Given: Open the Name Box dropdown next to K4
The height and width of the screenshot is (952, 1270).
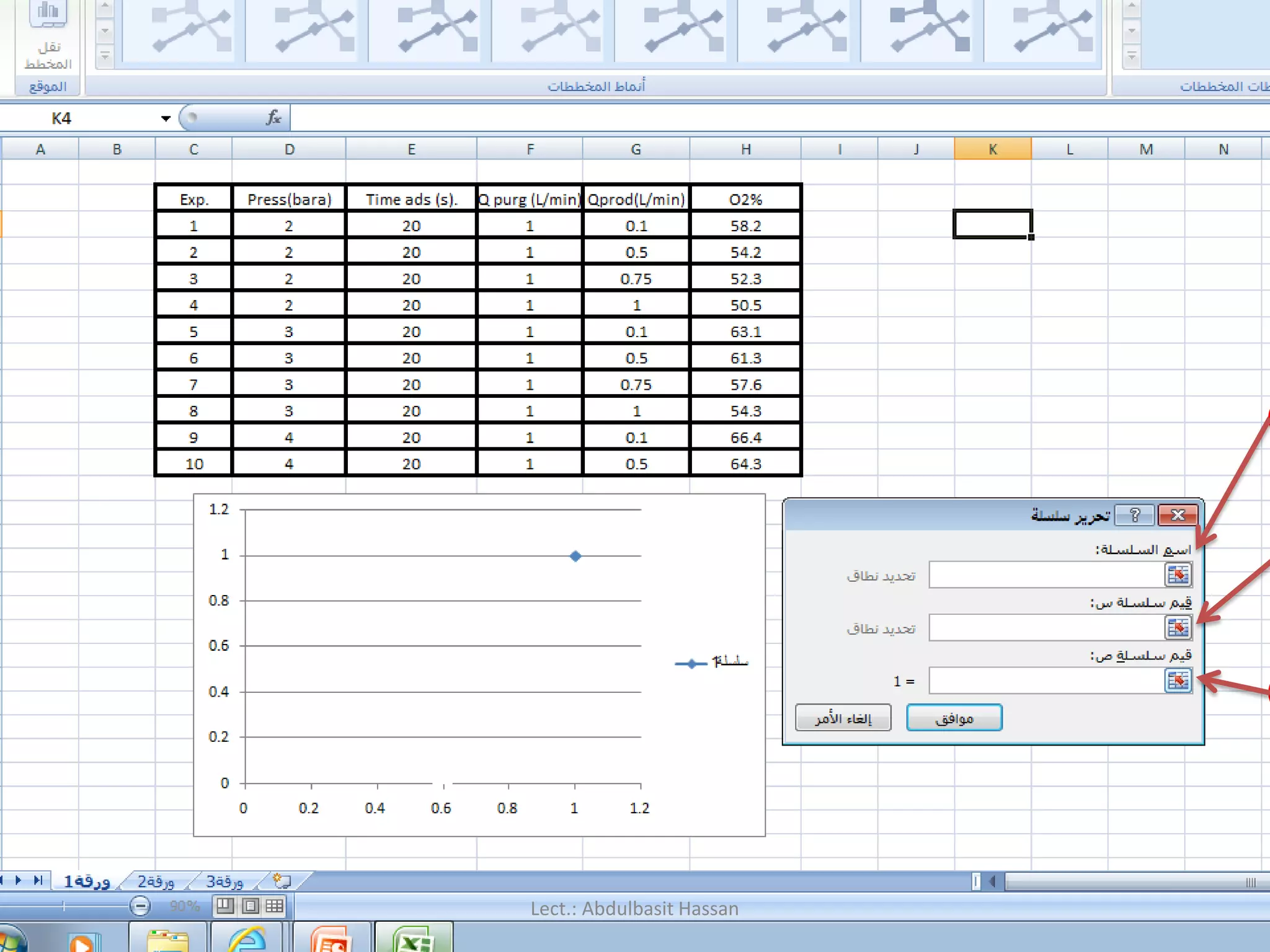Looking at the screenshot, I should pos(165,118).
